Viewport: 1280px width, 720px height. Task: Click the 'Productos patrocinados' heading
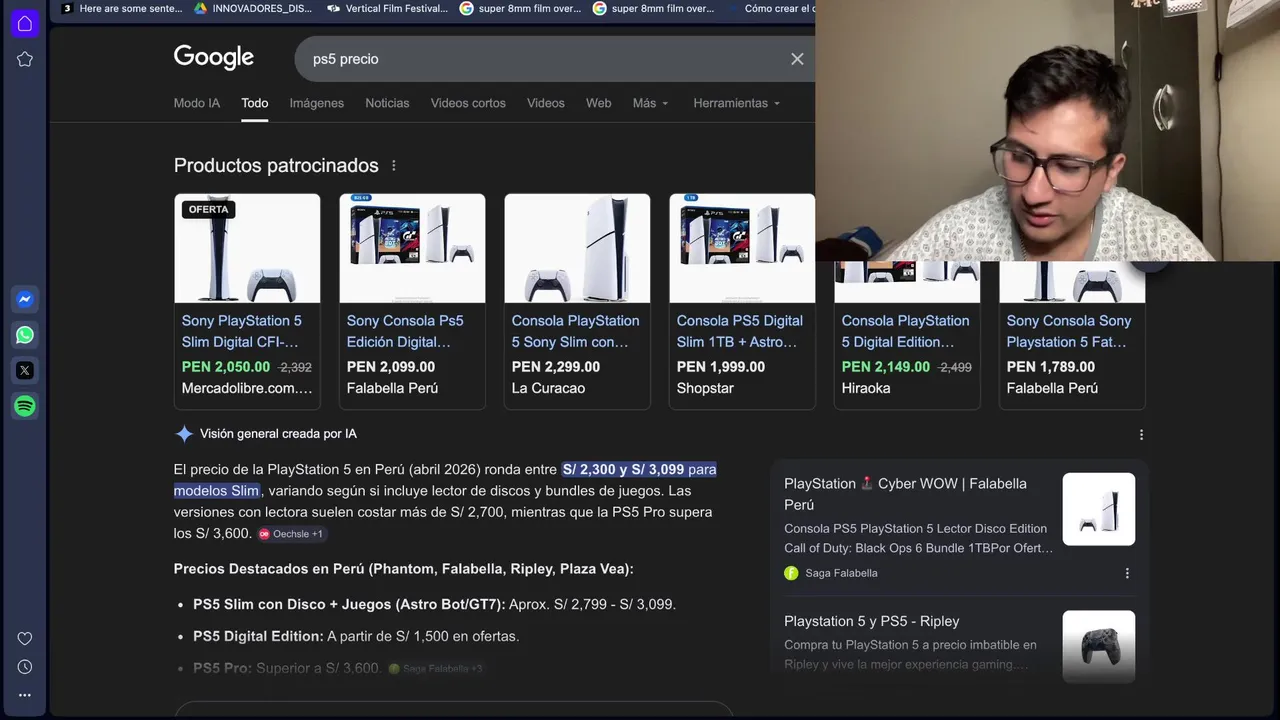click(276, 166)
